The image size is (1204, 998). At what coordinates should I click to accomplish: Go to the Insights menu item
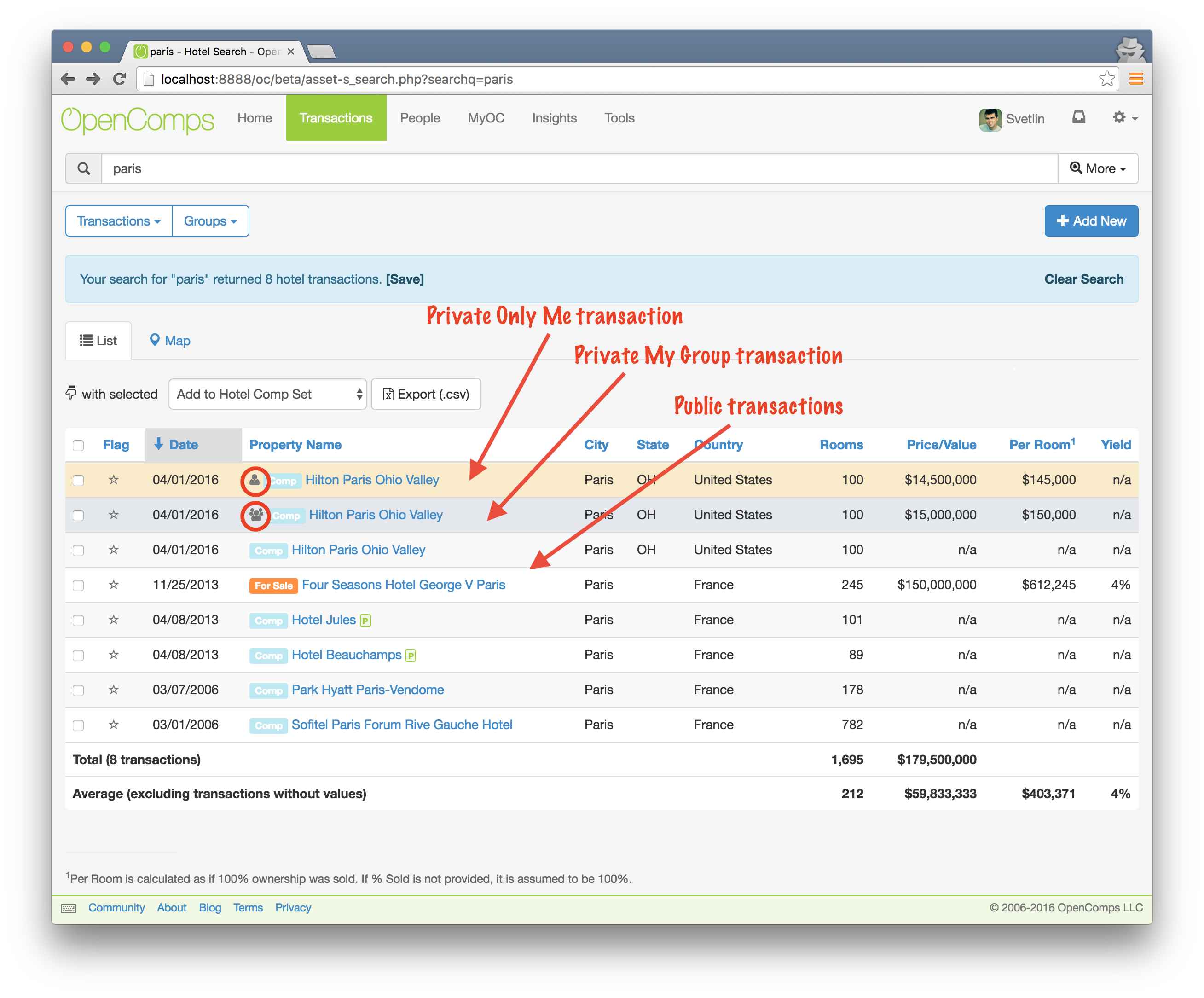554,118
